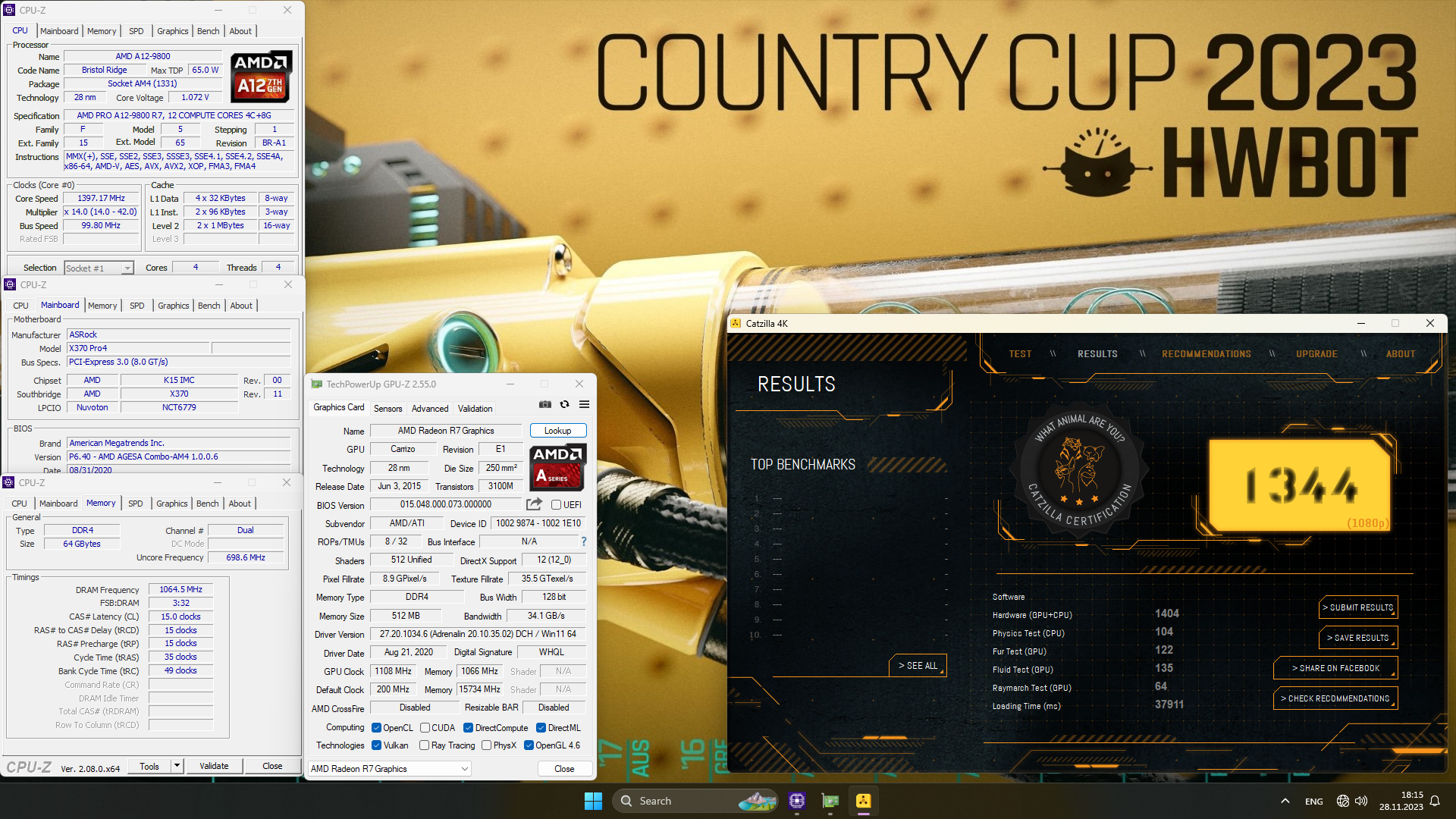Click the Bus Interface question mark icon

[x=584, y=541]
